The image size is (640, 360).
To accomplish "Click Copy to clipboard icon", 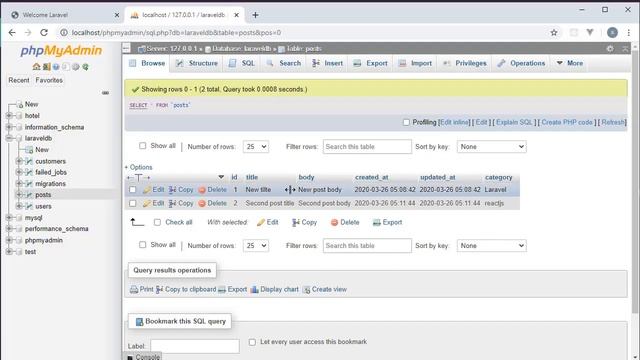I will (160, 289).
